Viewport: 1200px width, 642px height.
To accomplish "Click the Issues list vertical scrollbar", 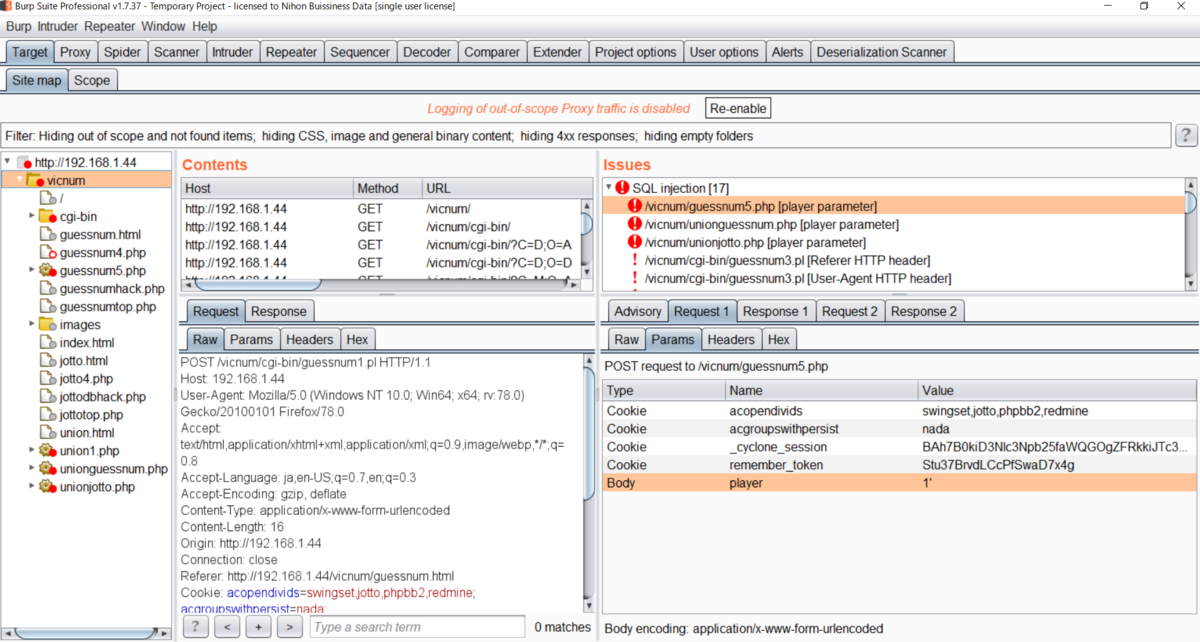I will (1190, 234).
